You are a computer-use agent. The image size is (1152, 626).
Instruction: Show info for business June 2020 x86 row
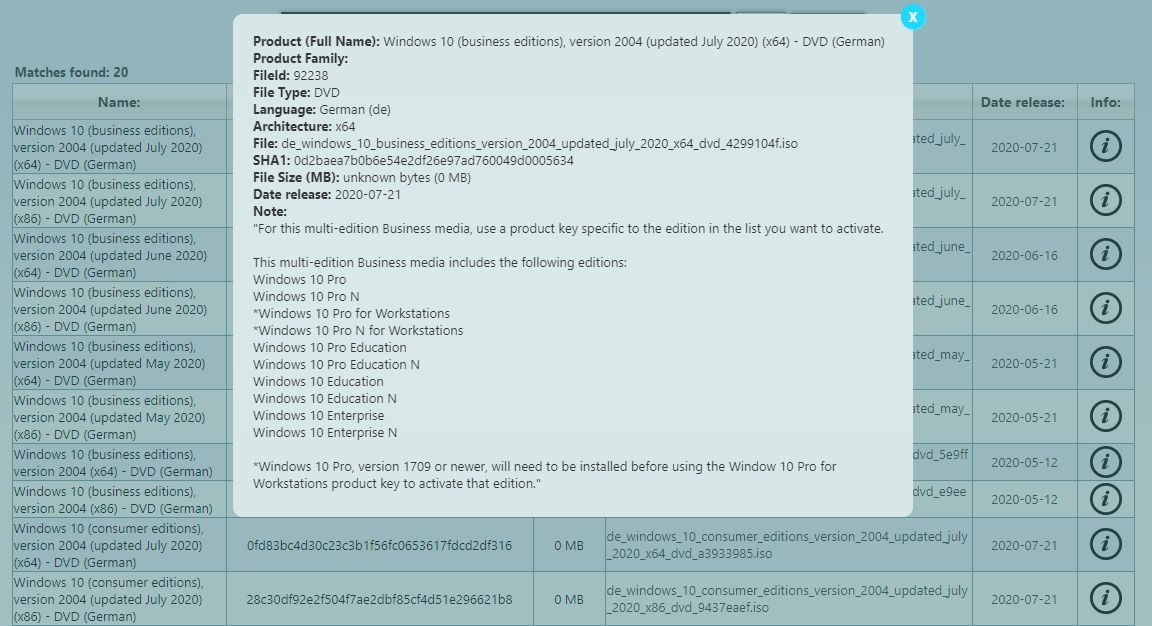pyautogui.click(x=1105, y=308)
